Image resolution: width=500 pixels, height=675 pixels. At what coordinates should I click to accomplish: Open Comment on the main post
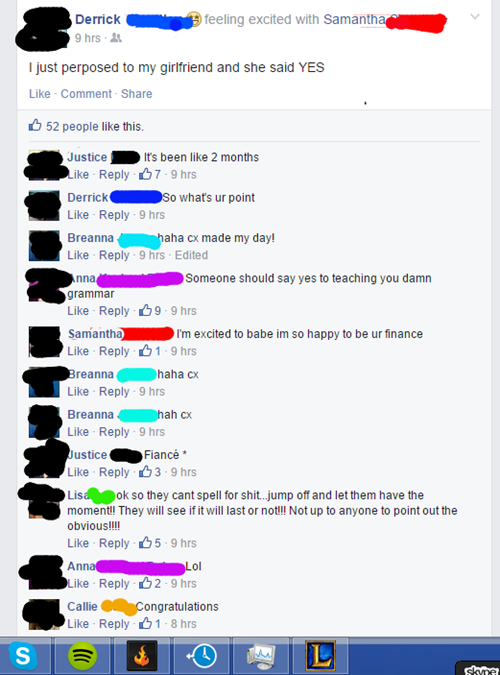(x=86, y=94)
